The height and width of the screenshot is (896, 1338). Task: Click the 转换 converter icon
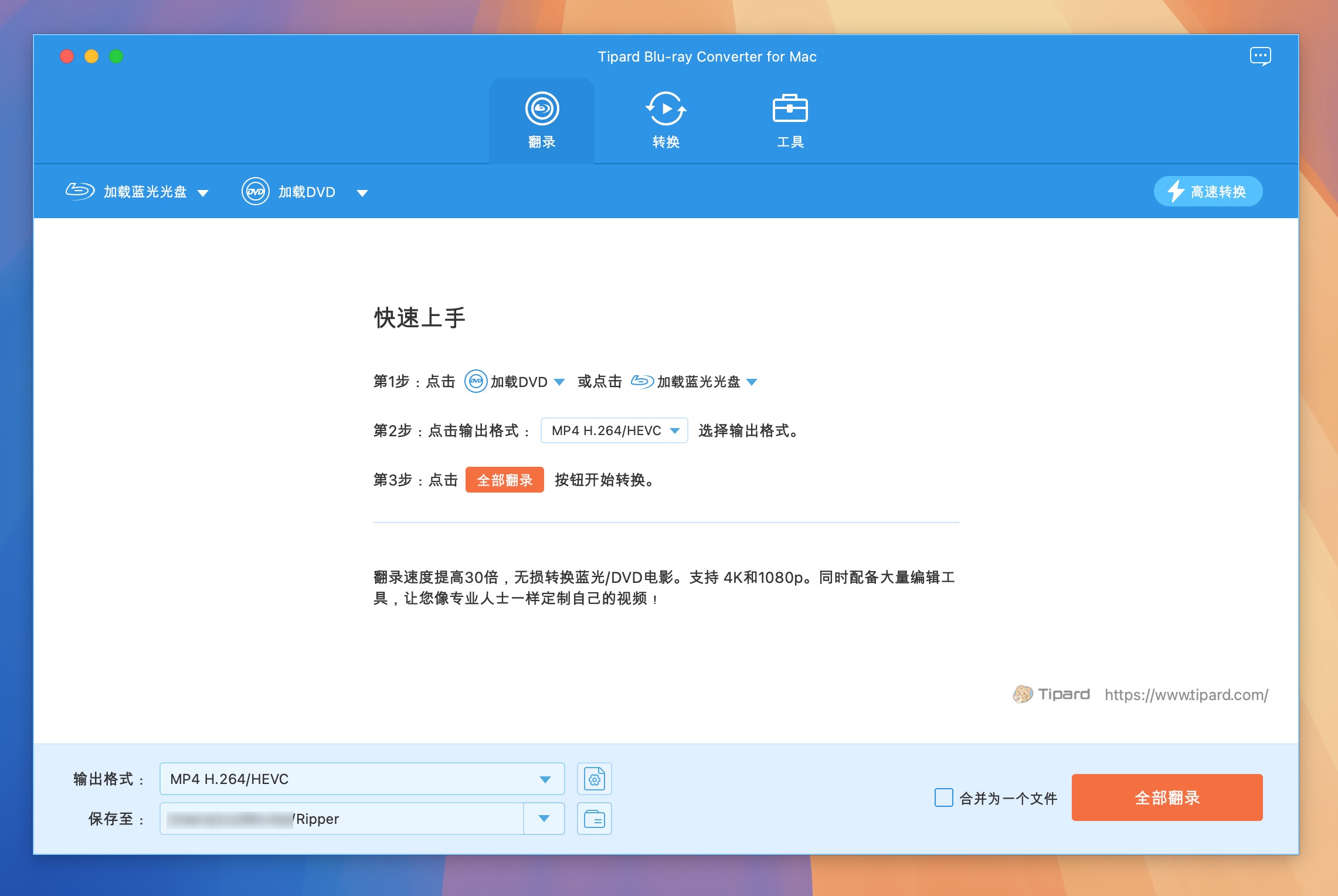(665, 109)
